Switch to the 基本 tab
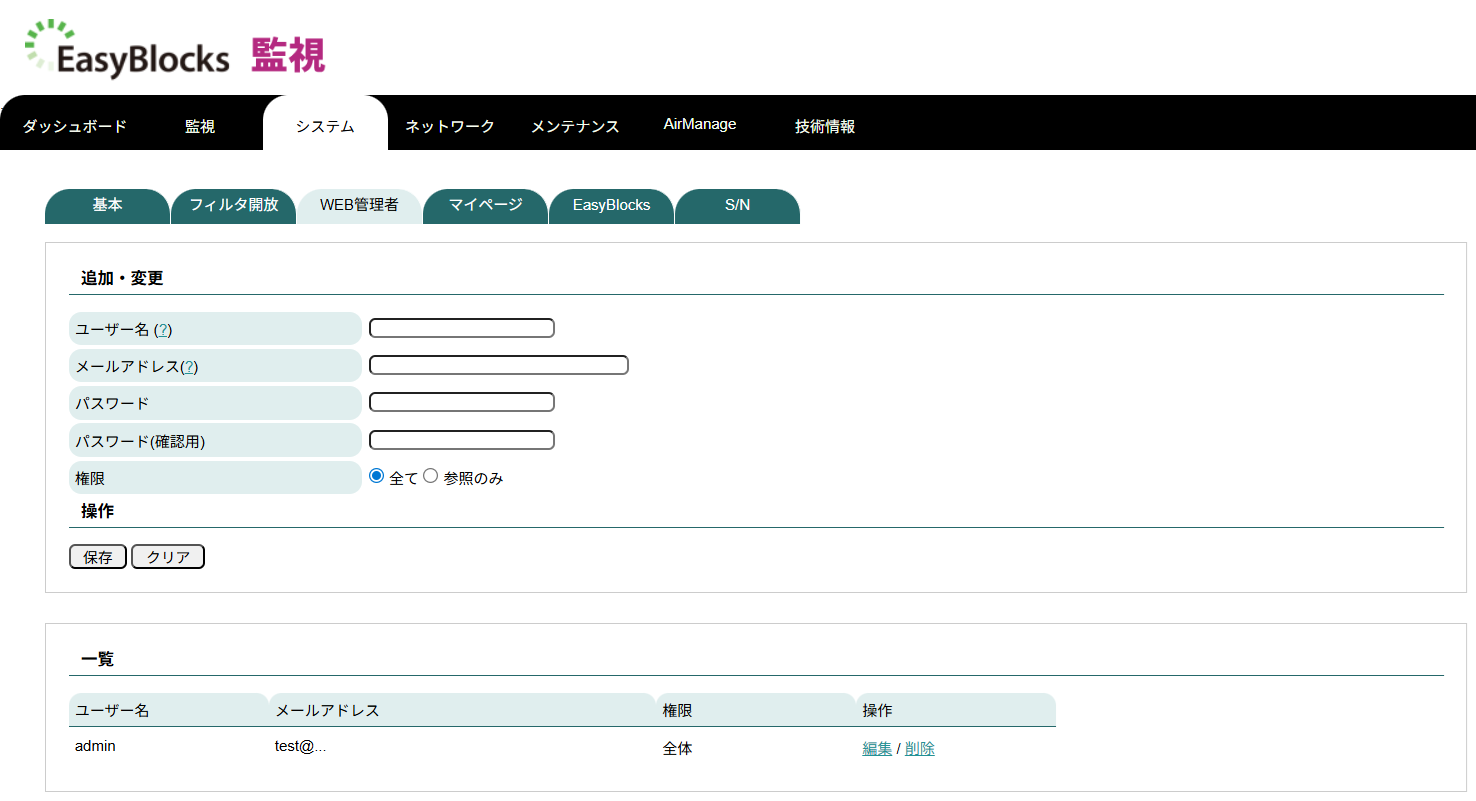The width and height of the screenshot is (1476, 801). coord(106,206)
